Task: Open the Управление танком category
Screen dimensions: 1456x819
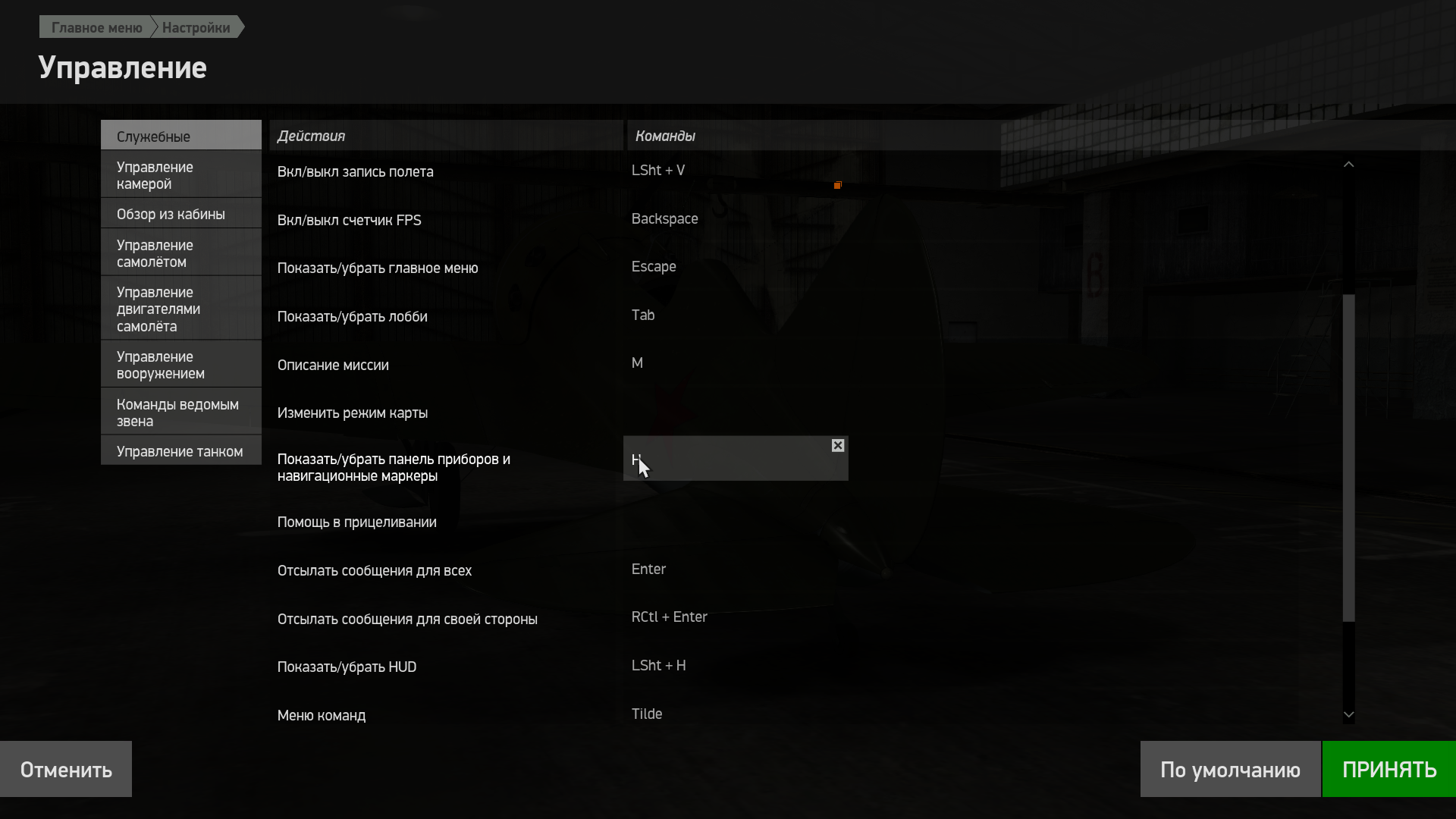Action: tap(181, 451)
